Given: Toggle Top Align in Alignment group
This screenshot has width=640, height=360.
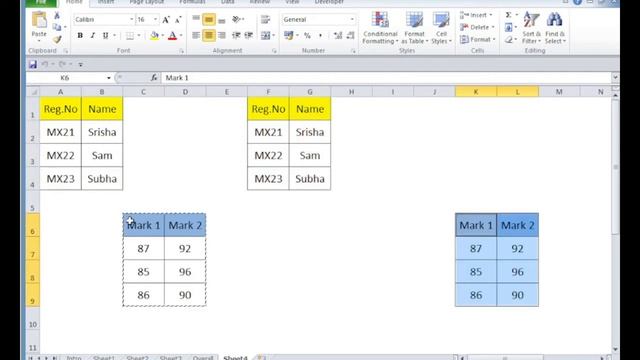Looking at the screenshot, I should click(x=196, y=19).
